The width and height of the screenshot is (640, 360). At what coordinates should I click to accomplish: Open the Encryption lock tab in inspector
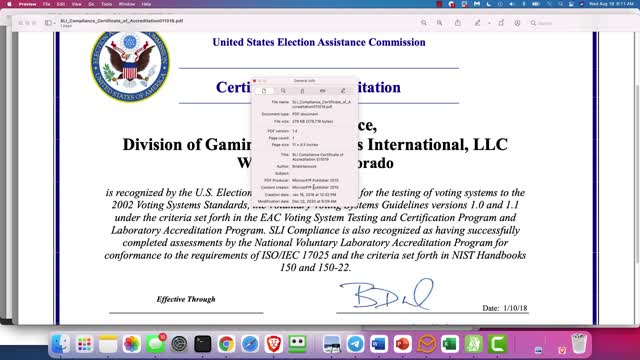pos(302,91)
